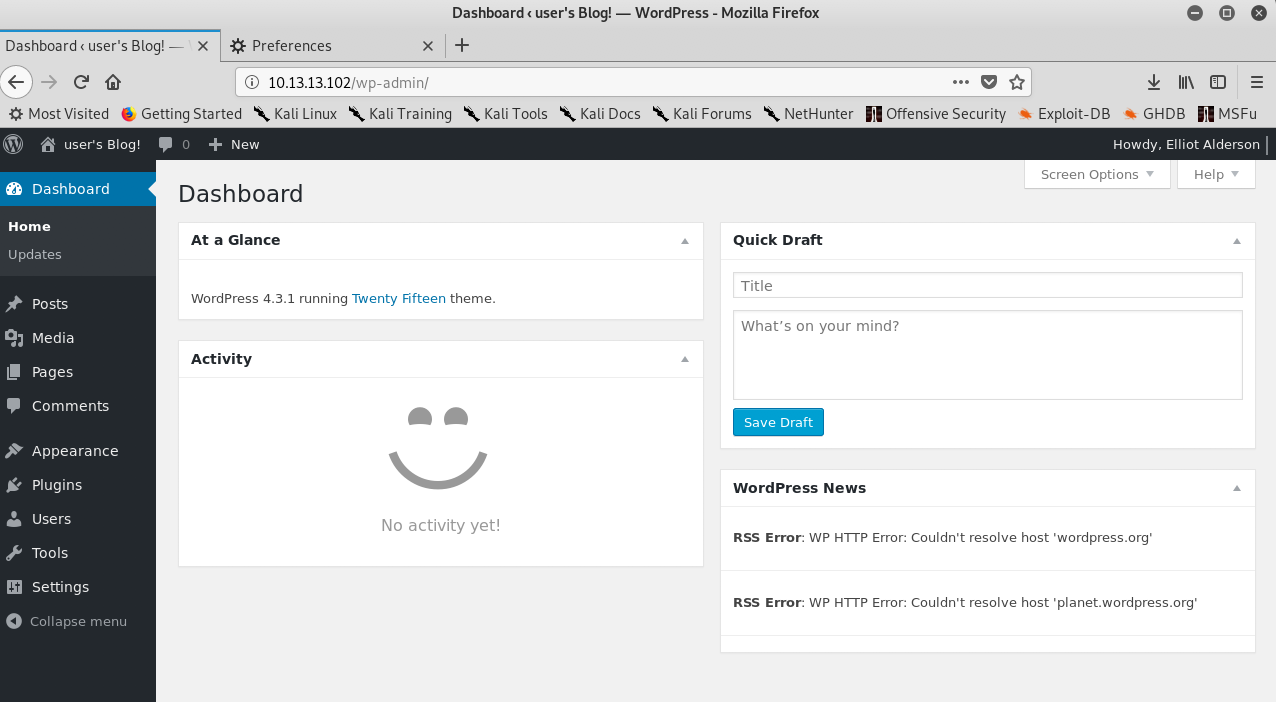Collapse the Activity widget
Viewport: 1276px width, 702px height.
pos(685,359)
